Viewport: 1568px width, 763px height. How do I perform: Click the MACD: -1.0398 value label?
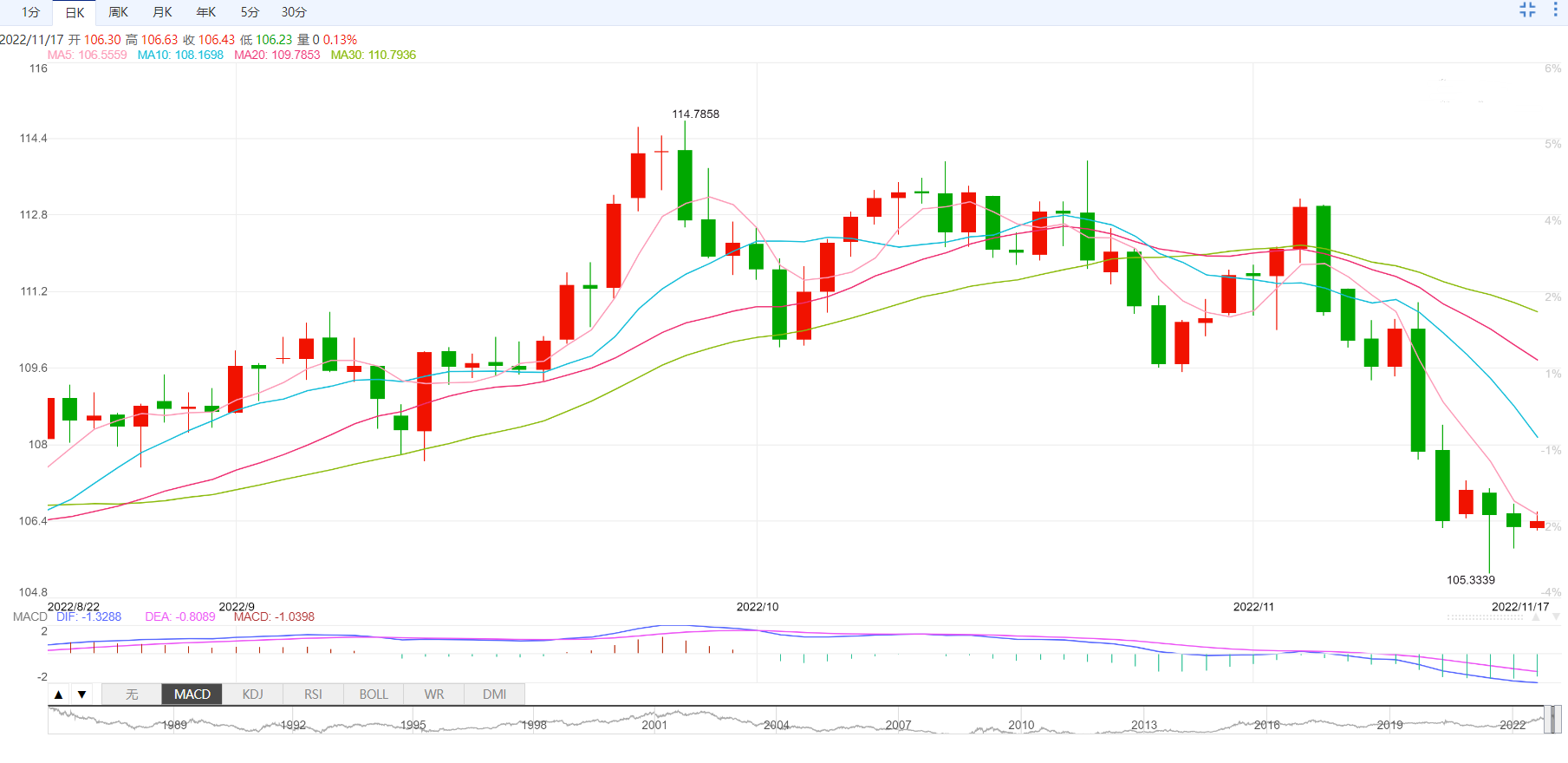(x=274, y=616)
